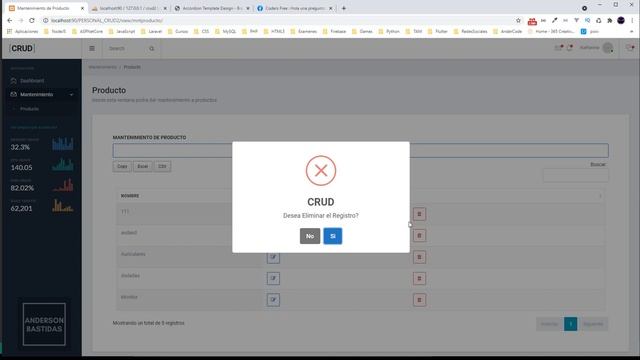Screen dimensions: 640x360
Task: Click the Buscar table search field
Action: click(576, 175)
